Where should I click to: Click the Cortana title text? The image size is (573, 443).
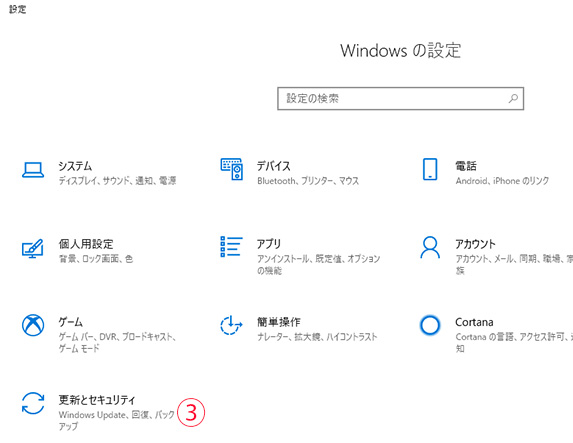point(474,322)
